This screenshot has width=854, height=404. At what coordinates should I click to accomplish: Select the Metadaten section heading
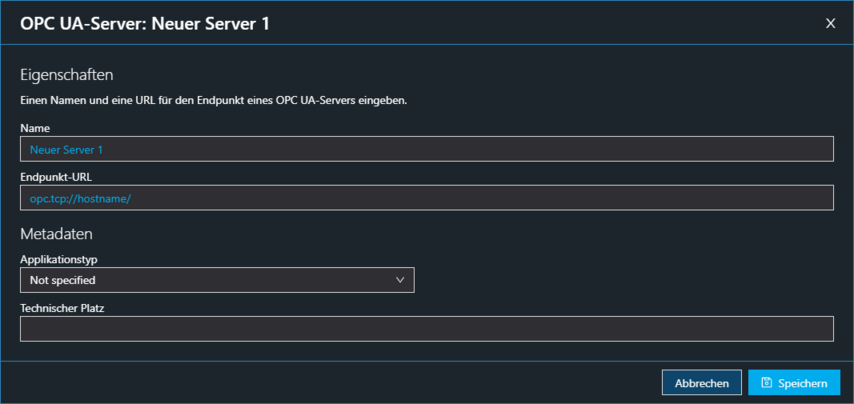point(56,234)
